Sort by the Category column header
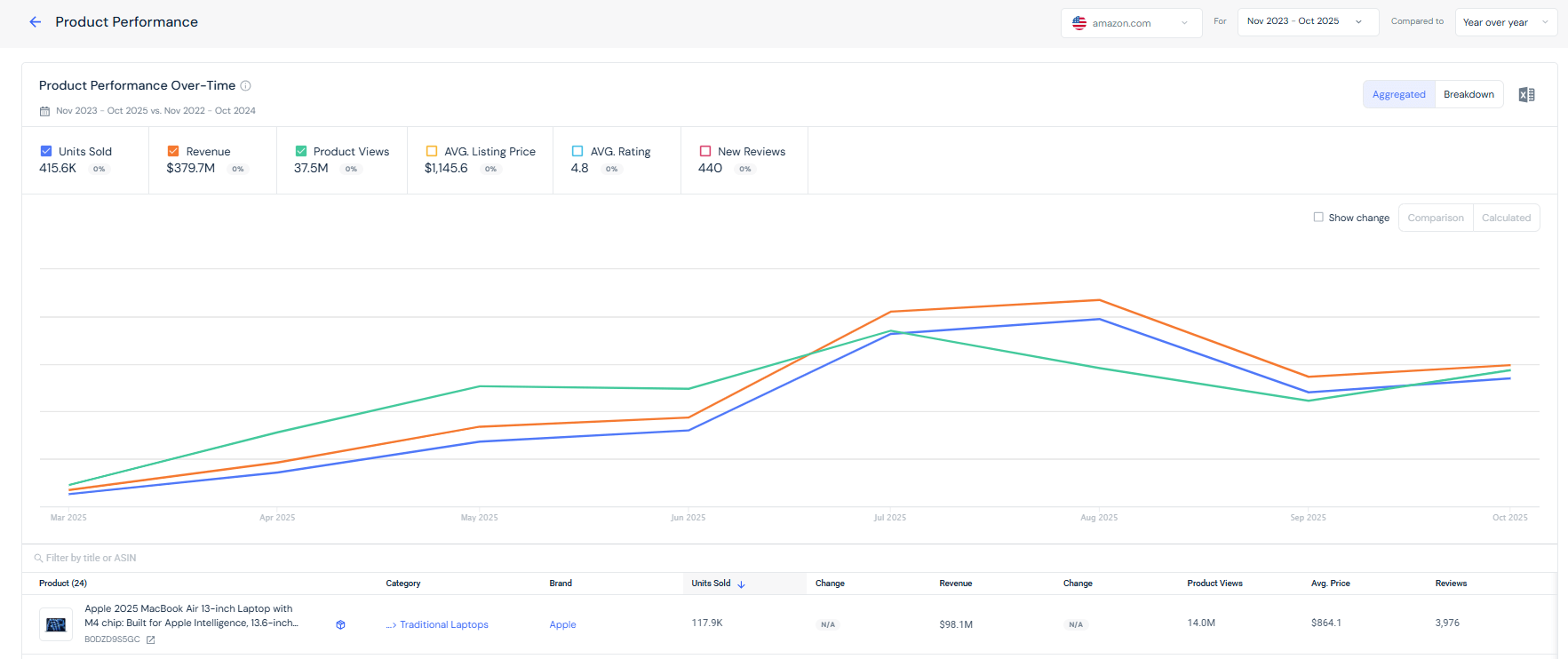1568x659 pixels. 403,584
